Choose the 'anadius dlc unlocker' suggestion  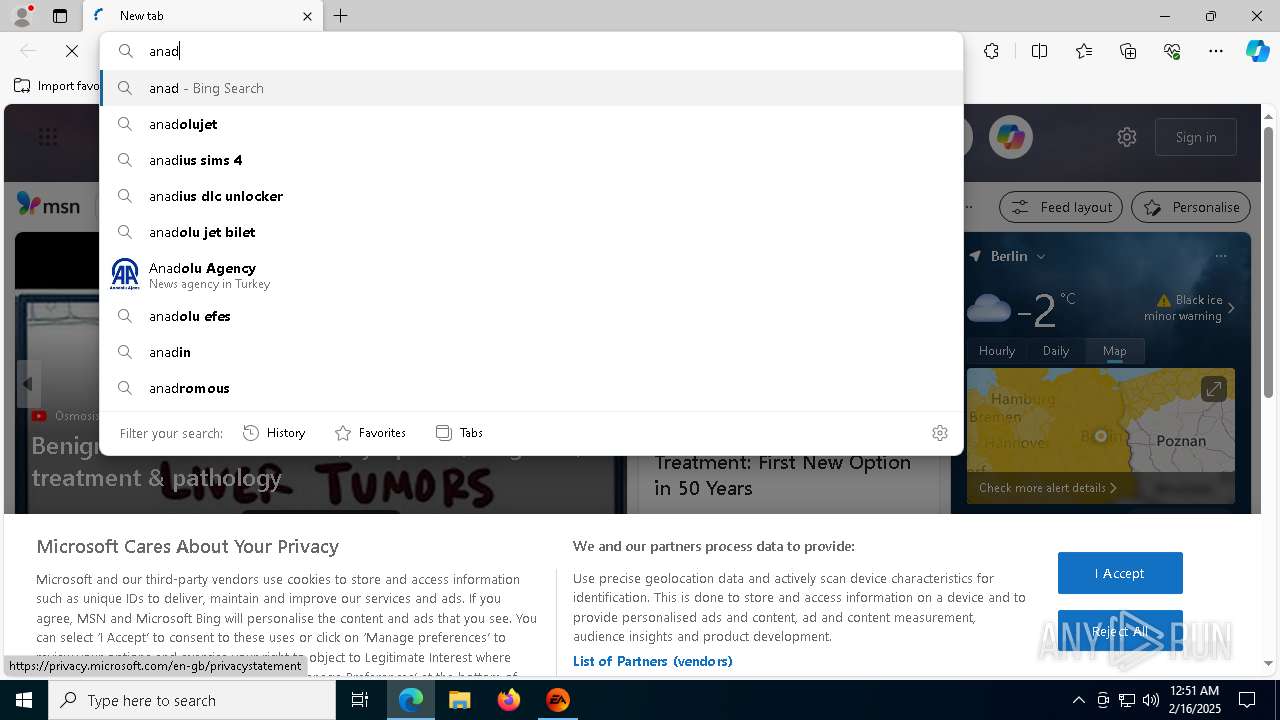pyautogui.click(x=532, y=196)
